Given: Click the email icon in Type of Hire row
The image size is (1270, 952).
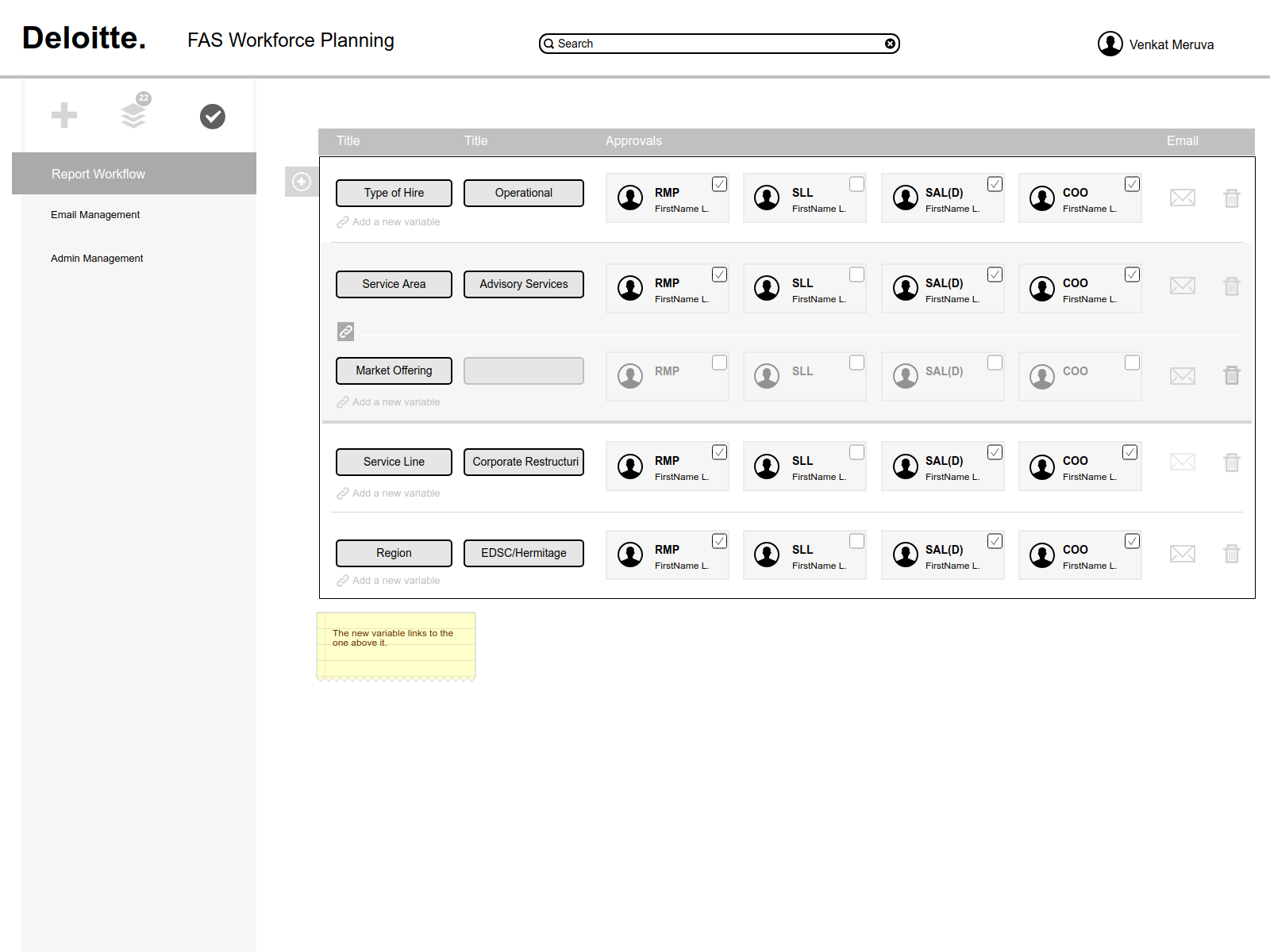Looking at the screenshot, I should [x=1183, y=198].
